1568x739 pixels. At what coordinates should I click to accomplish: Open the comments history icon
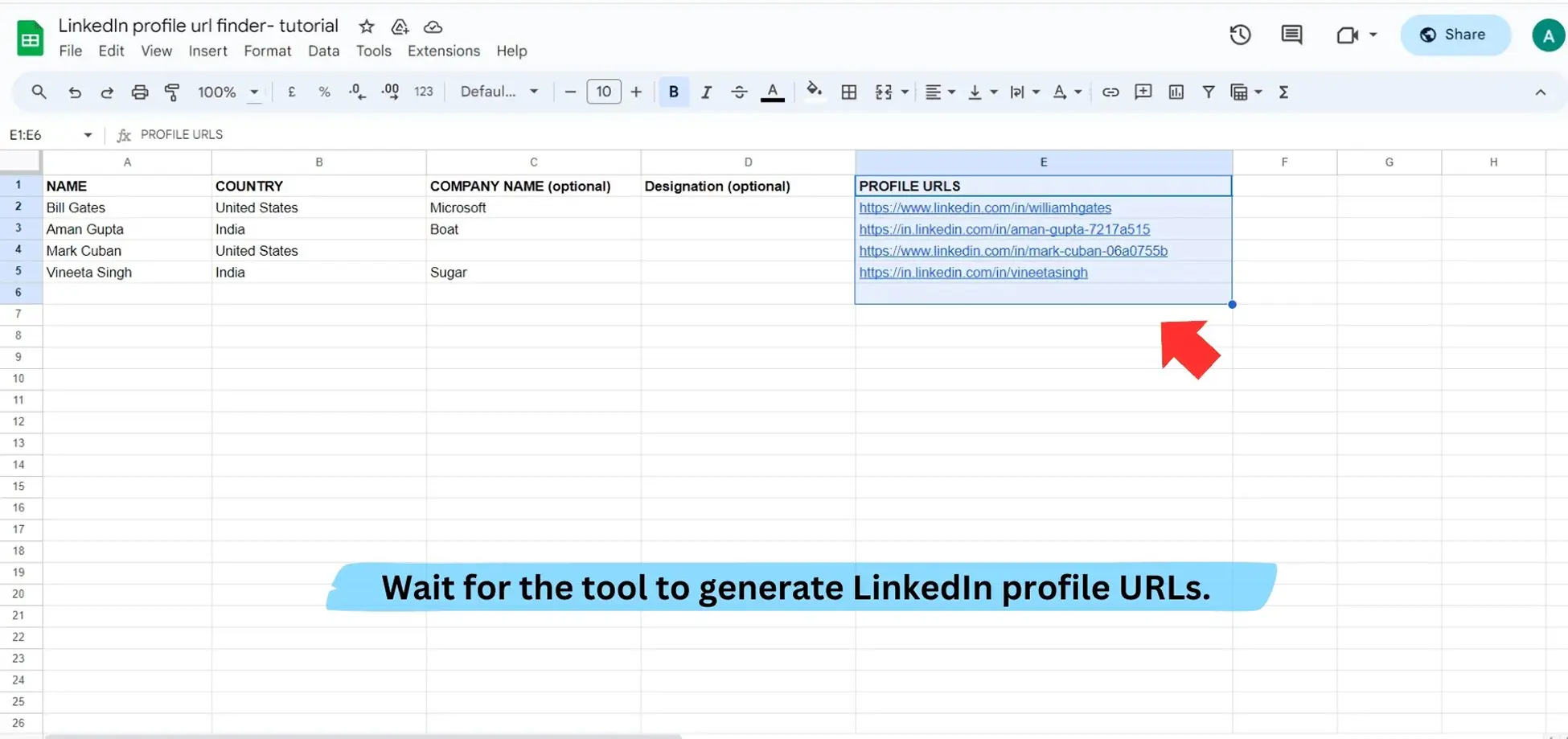[x=1291, y=35]
